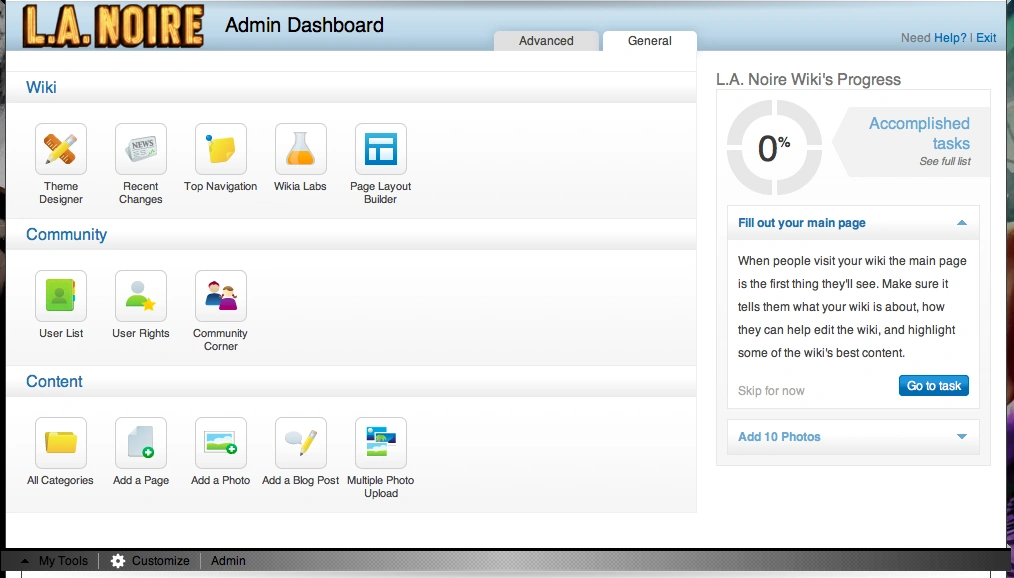Image resolution: width=1014 pixels, height=578 pixels.
Task: Click the Add 10 Photos title
Action: pyautogui.click(x=779, y=437)
